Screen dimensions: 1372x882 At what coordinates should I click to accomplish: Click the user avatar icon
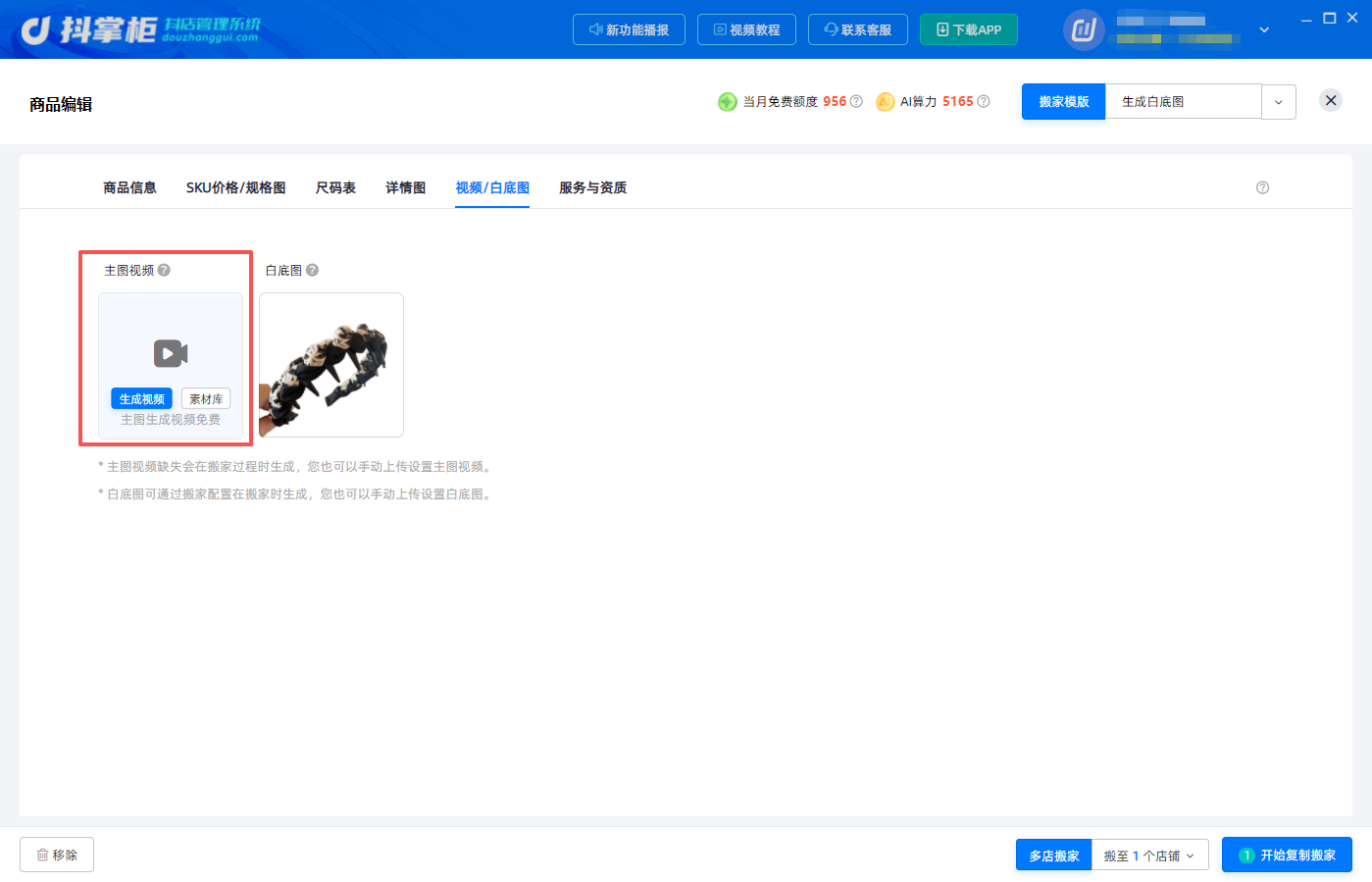coord(1084,29)
